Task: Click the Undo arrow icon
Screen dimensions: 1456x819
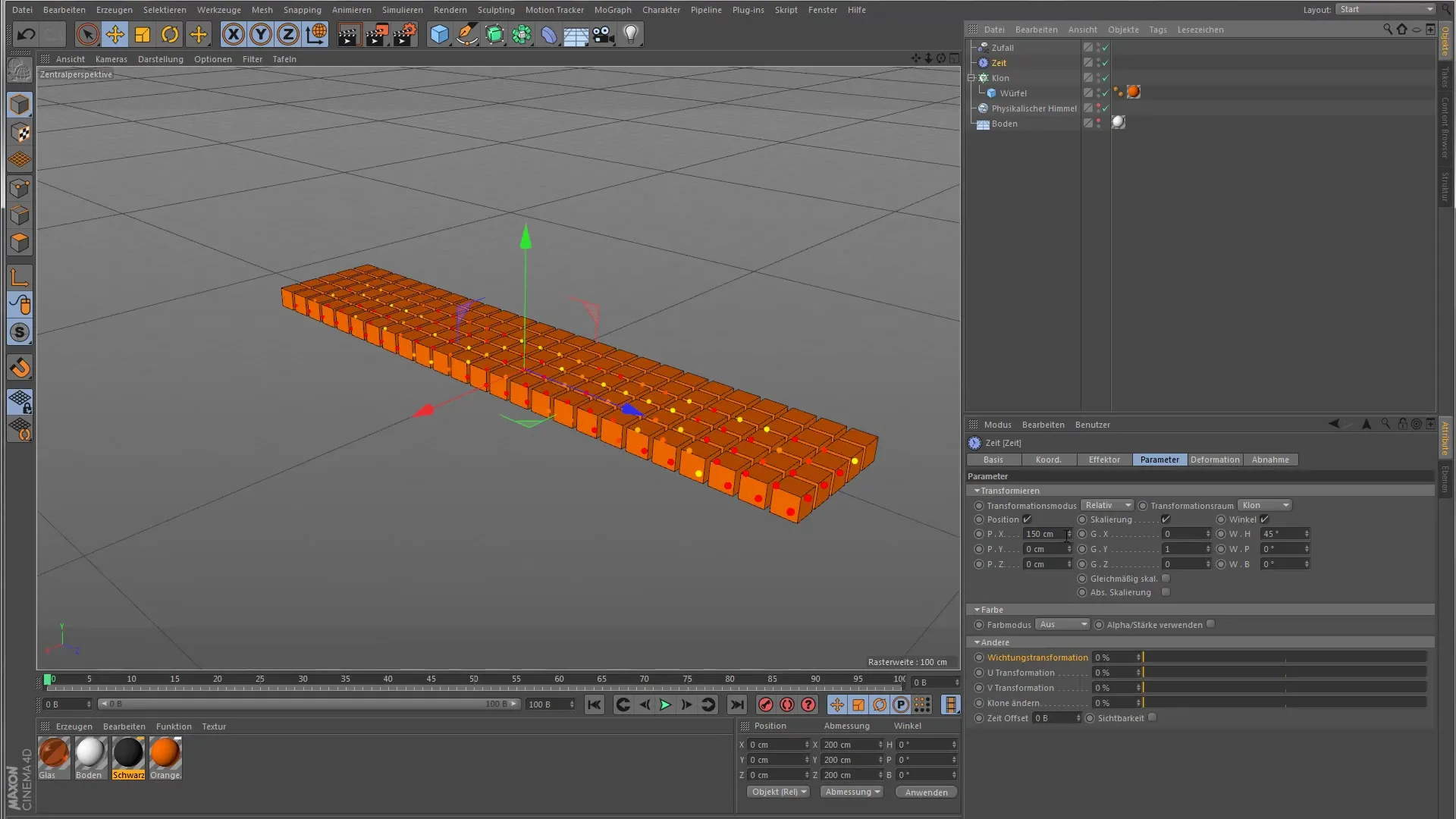Action: [x=26, y=34]
